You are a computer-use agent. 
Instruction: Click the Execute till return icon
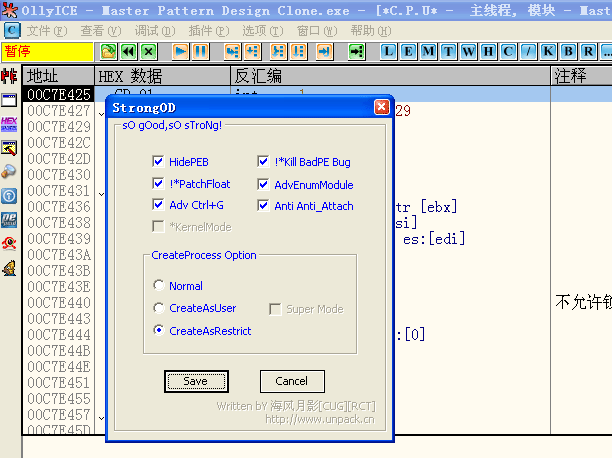[x=324, y=52]
